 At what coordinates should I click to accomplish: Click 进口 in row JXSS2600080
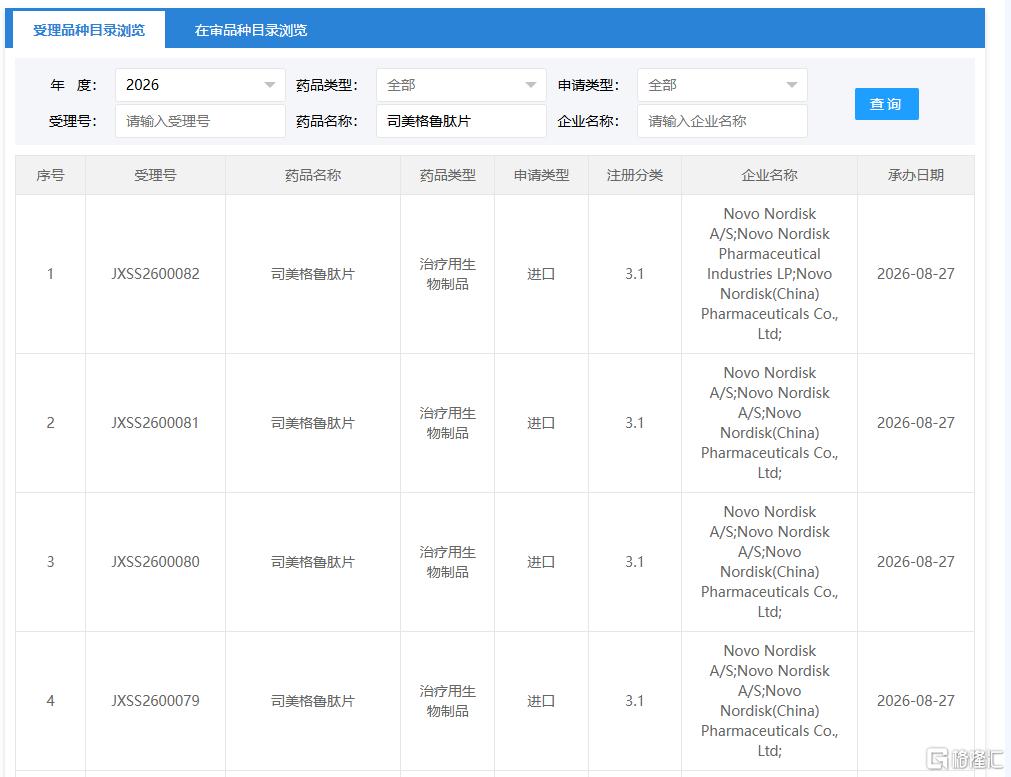(541, 562)
